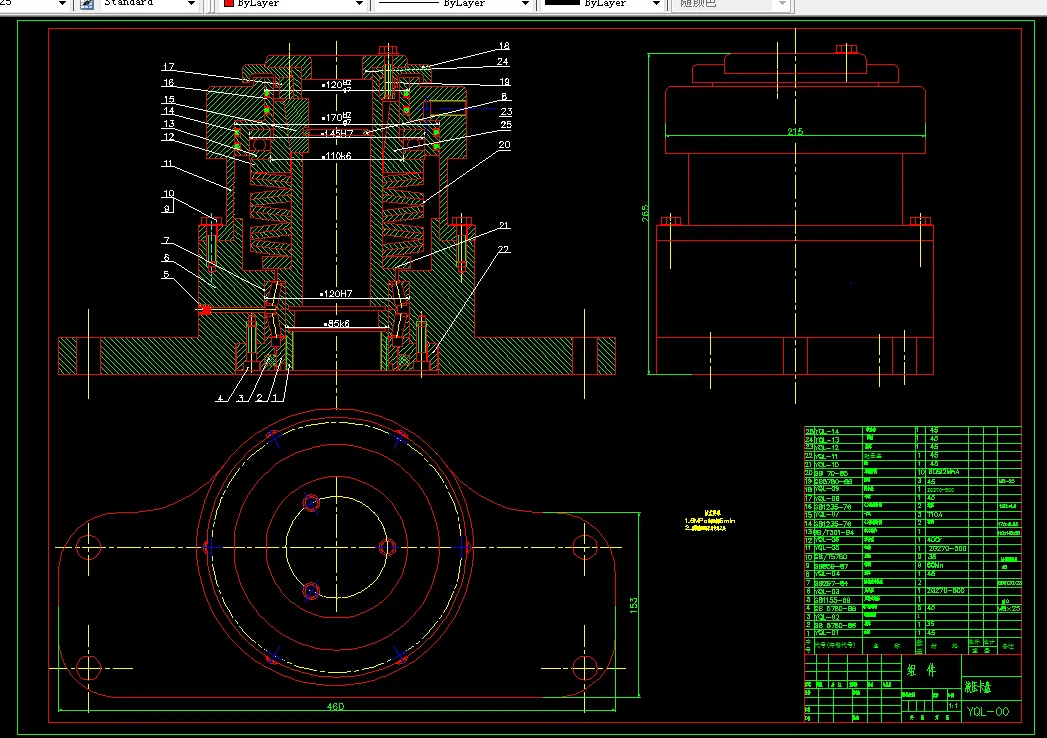Select callout number 16 in section view
The height and width of the screenshot is (738, 1047).
pyautogui.click(x=168, y=83)
